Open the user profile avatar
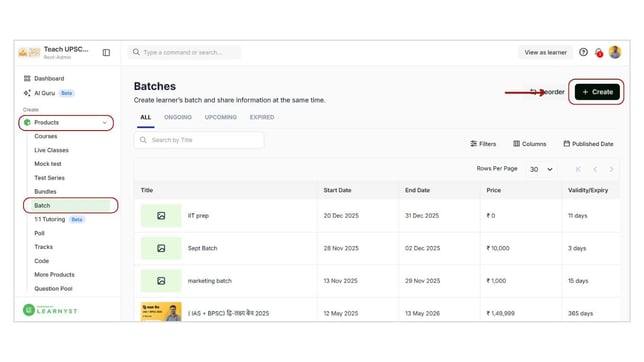Screen dimensions: 644x362 [615, 52]
